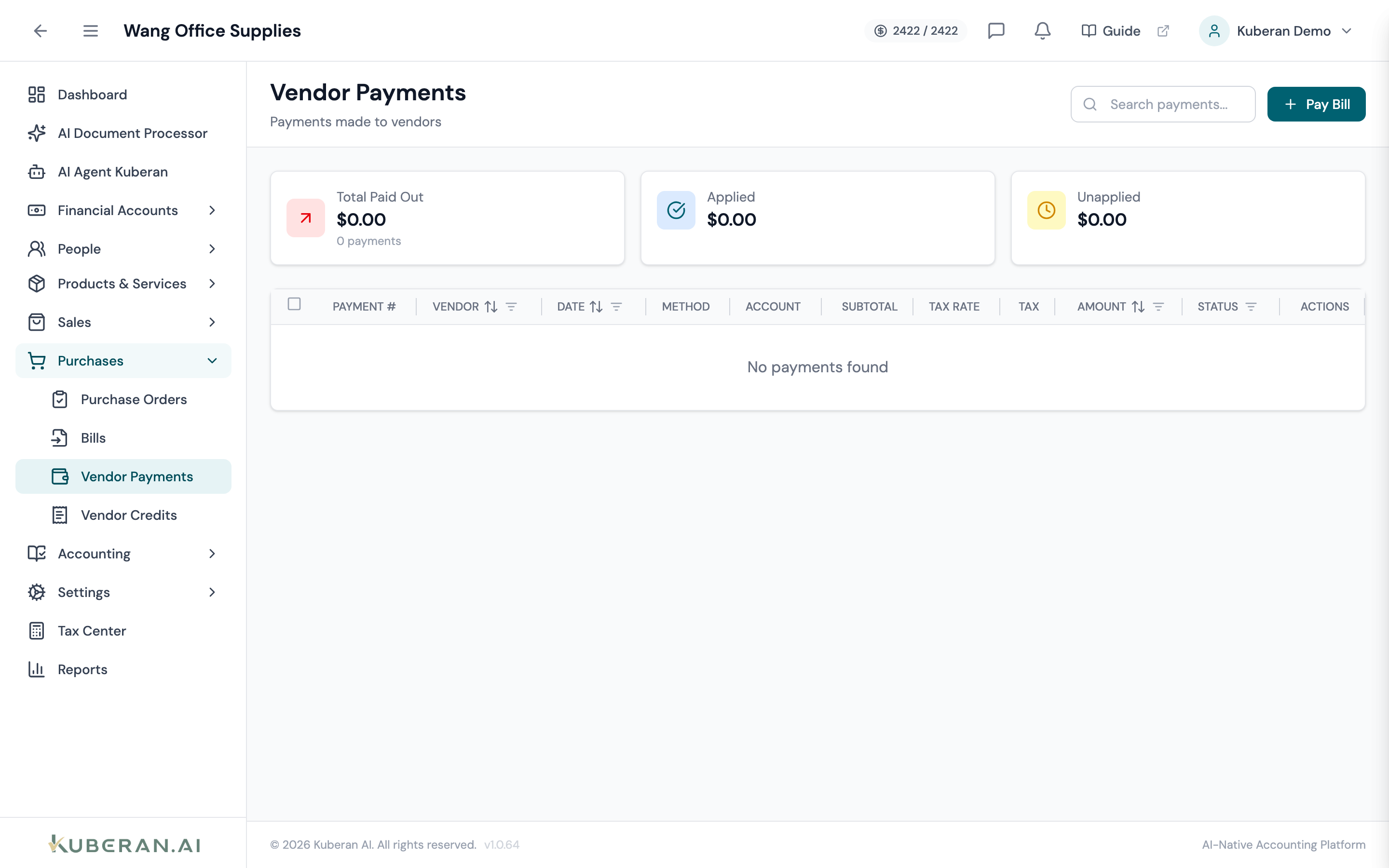Open the notifications bell
The image size is (1389, 868).
[1042, 30]
